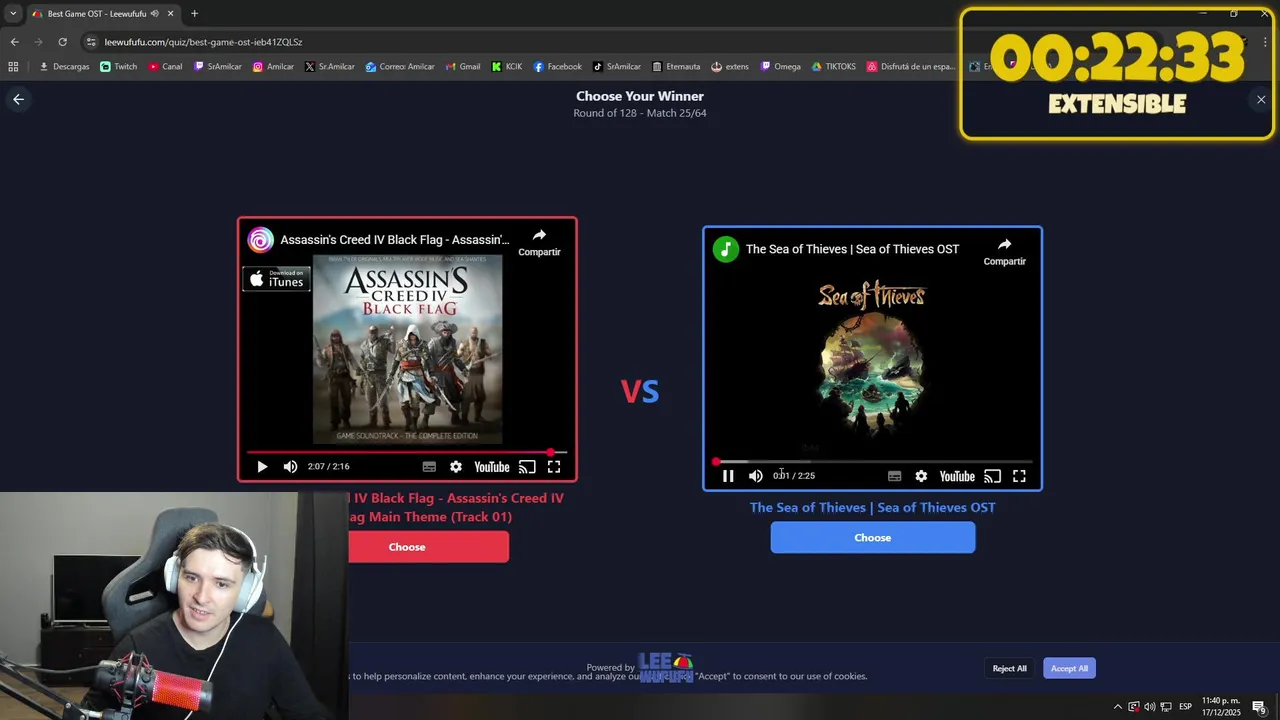The width and height of the screenshot is (1280, 720).
Task: Accept All cookies
Action: [x=1069, y=668]
